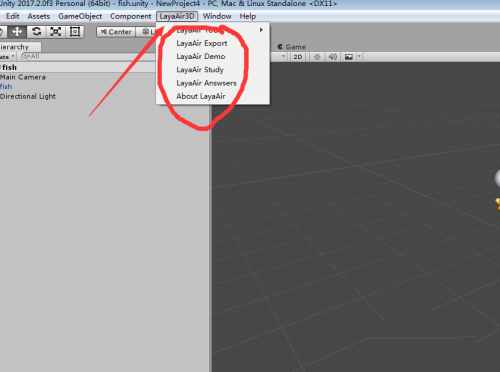
Task: Open shading mode dropdown left of 2D
Action: click(x=283, y=57)
